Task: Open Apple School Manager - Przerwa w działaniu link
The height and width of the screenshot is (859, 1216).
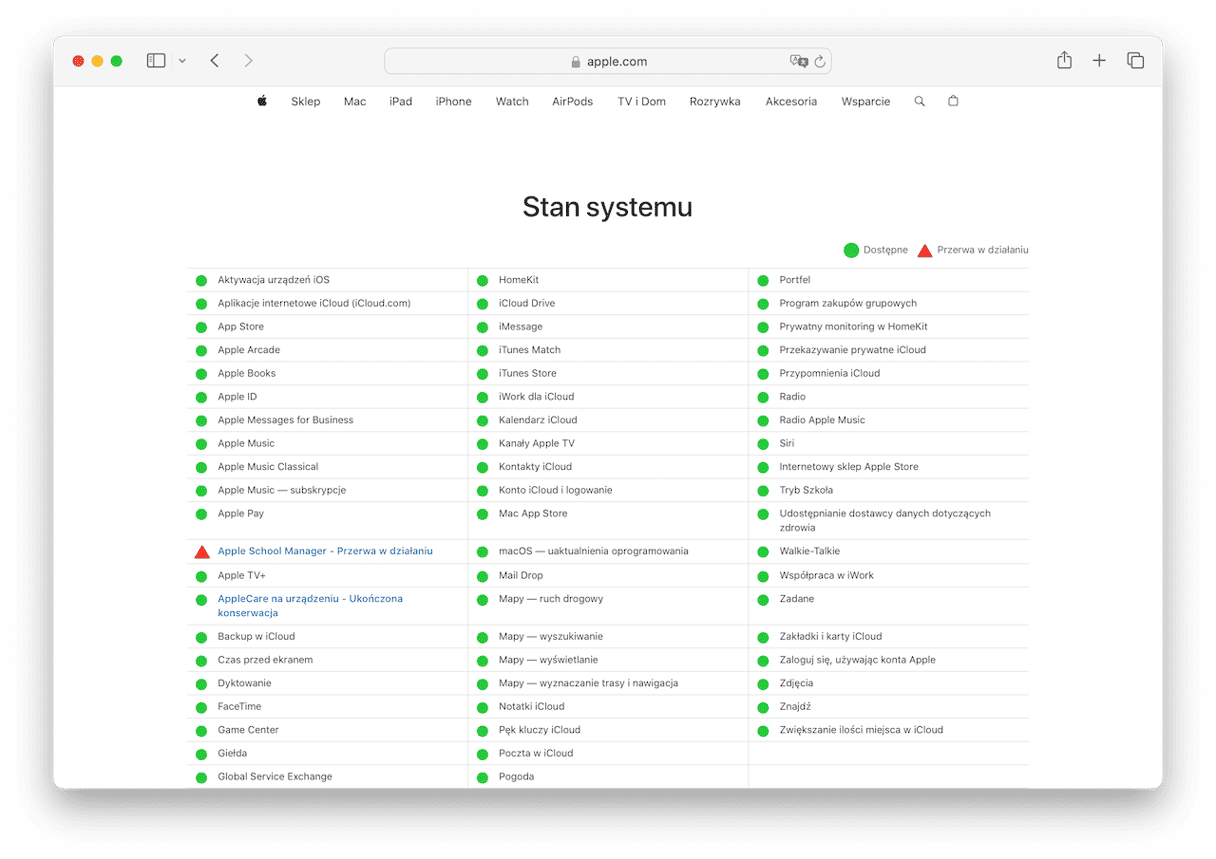Action: click(325, 551)
